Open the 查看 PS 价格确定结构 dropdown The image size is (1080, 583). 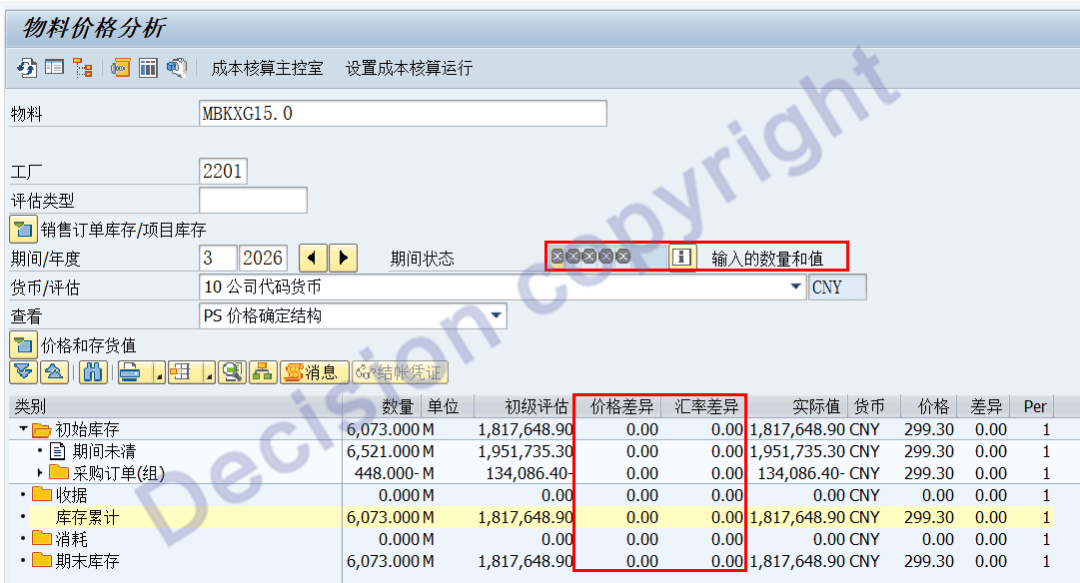[496, 316]
